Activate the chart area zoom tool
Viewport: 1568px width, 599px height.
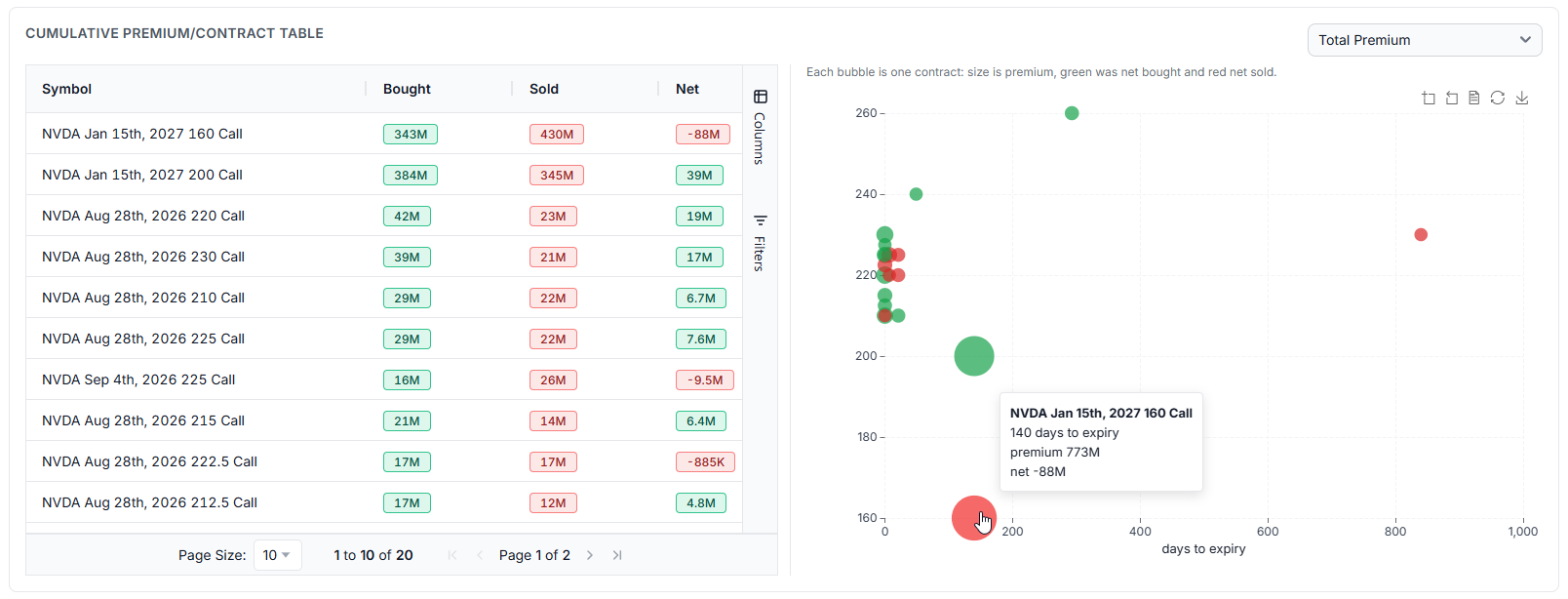tap(1429, 98)
